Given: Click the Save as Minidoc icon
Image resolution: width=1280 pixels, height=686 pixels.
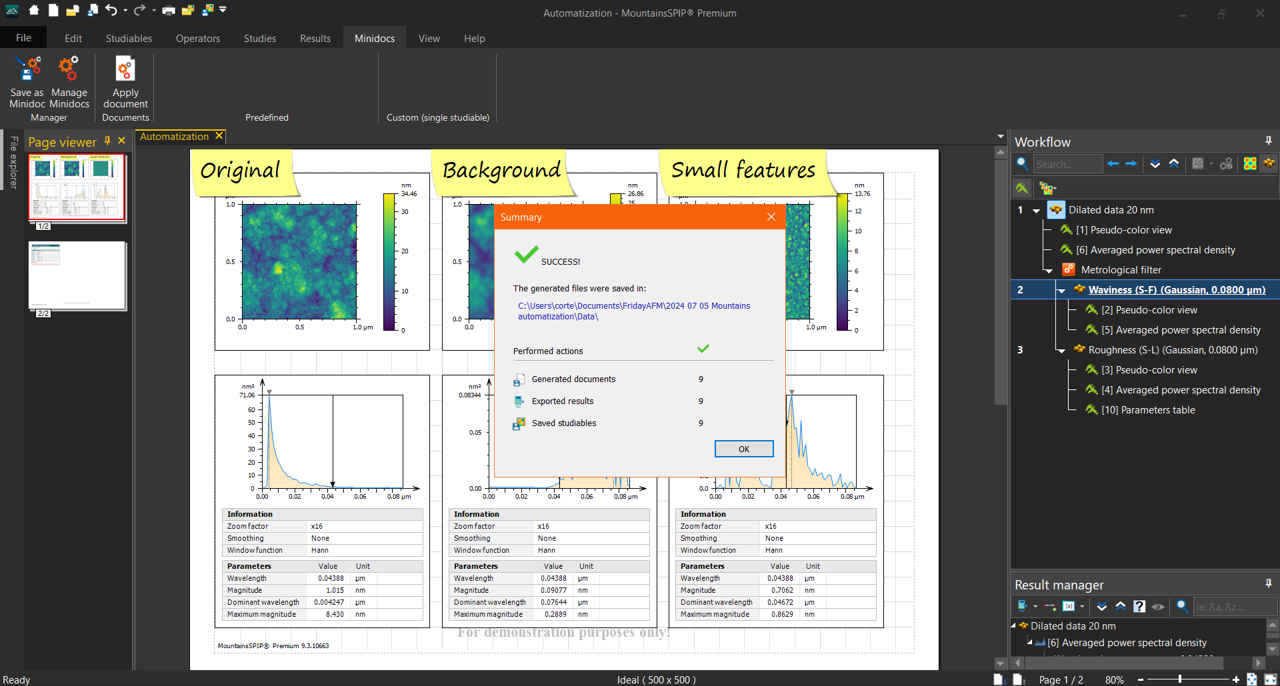Looking at the screenshot, I should [27, 68].
